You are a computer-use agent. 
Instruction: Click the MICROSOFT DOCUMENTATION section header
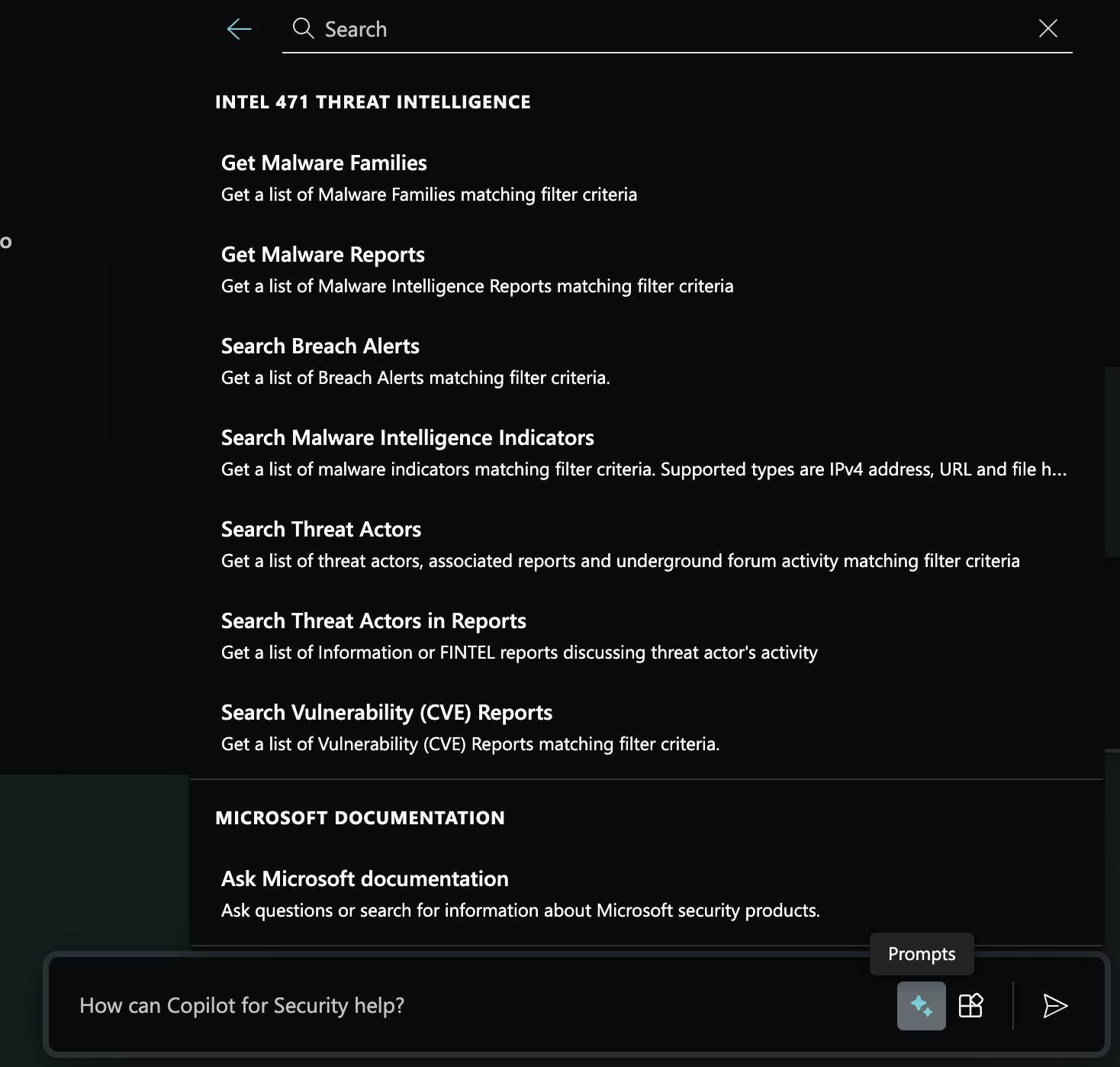point(360,817)
